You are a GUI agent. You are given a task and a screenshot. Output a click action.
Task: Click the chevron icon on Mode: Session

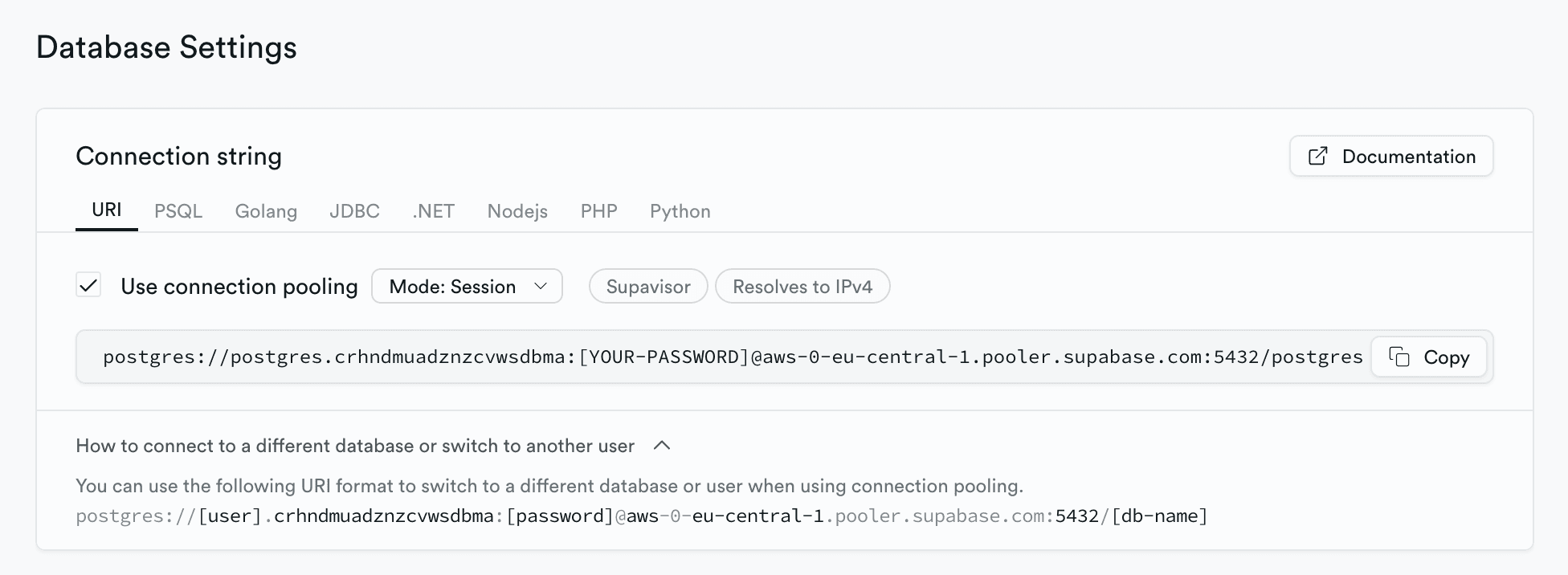click(x=542, y=286)
